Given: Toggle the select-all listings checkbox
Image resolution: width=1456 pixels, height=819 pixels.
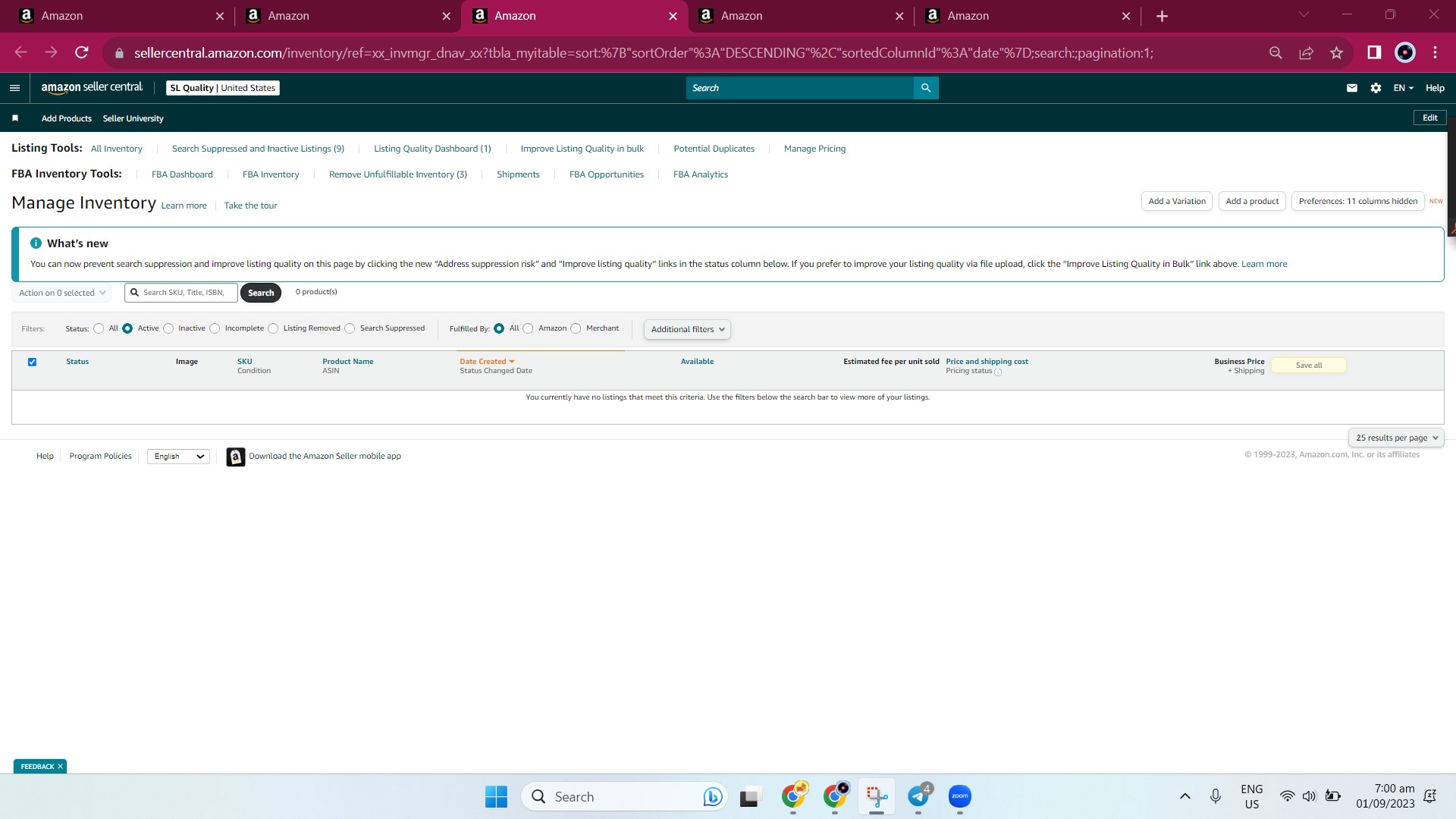Looking at the screenshot, I should click(x=32, y=362).
